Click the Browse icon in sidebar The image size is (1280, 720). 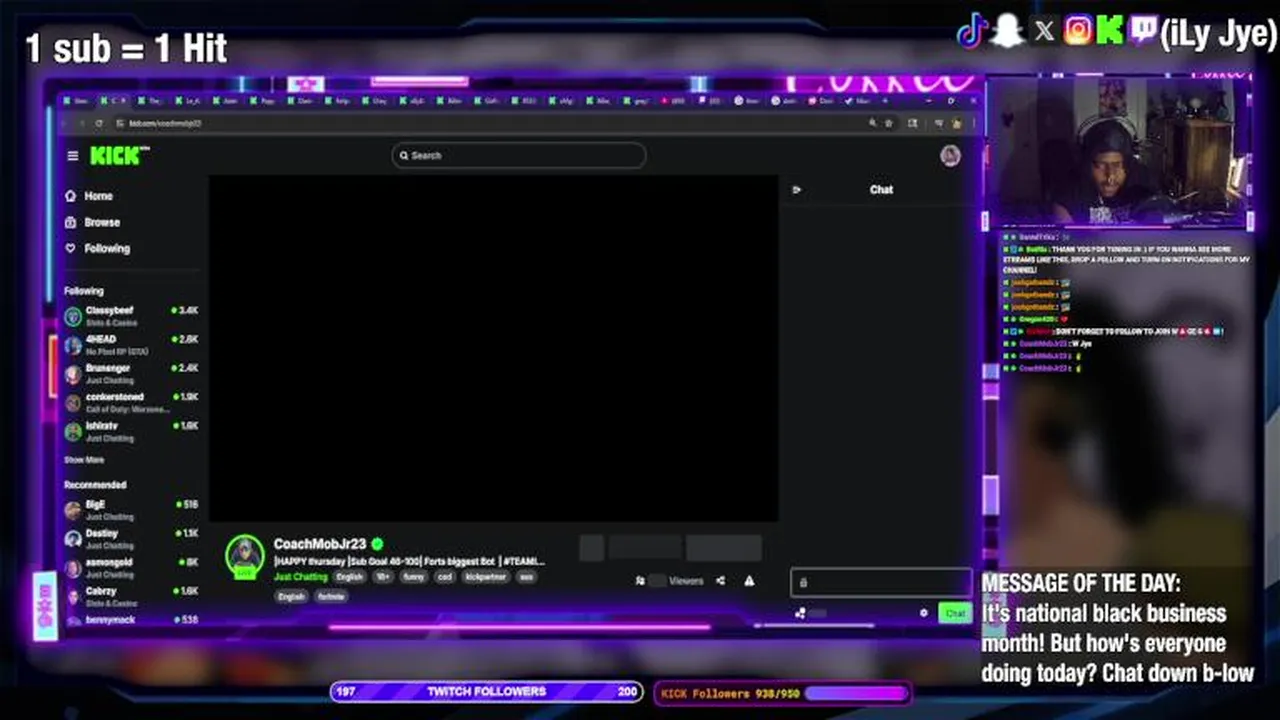tap(71, 222)
